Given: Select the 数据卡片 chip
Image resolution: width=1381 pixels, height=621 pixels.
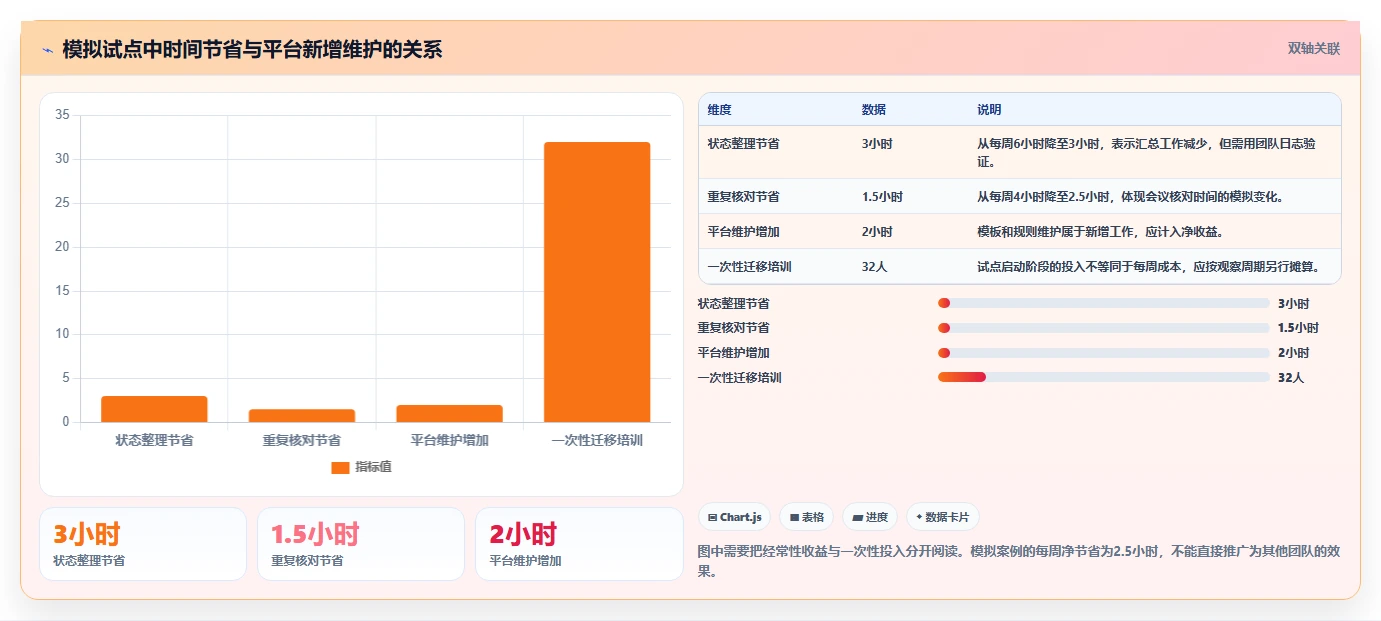Looking at the screenshot, I should pos(943,517).
